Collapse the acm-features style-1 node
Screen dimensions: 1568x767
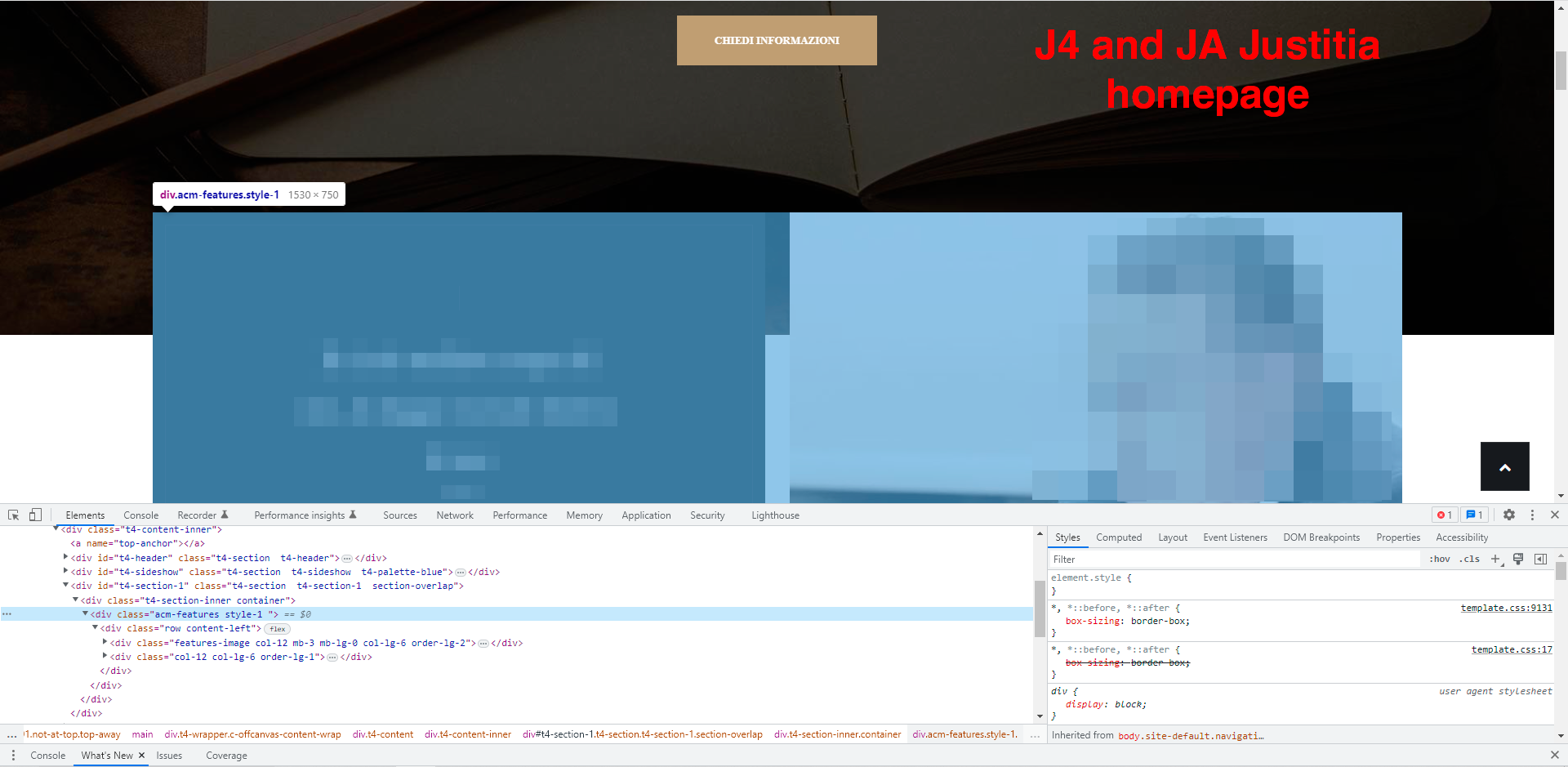(x=86, y=614)
